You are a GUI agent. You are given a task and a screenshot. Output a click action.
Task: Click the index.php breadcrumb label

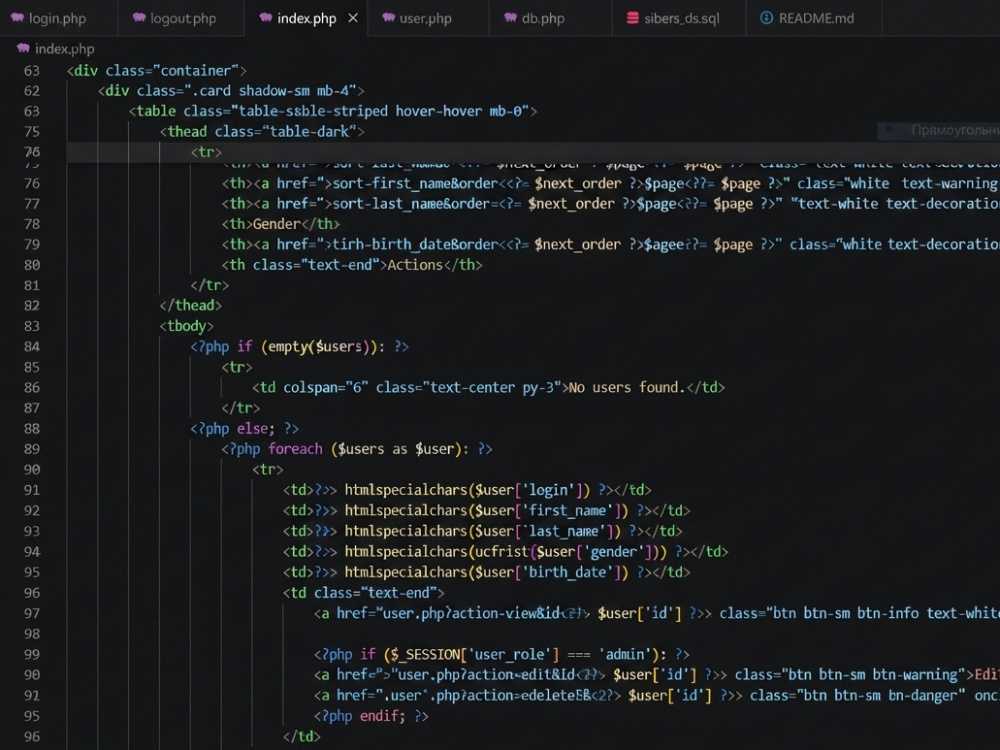coord(64,48)
